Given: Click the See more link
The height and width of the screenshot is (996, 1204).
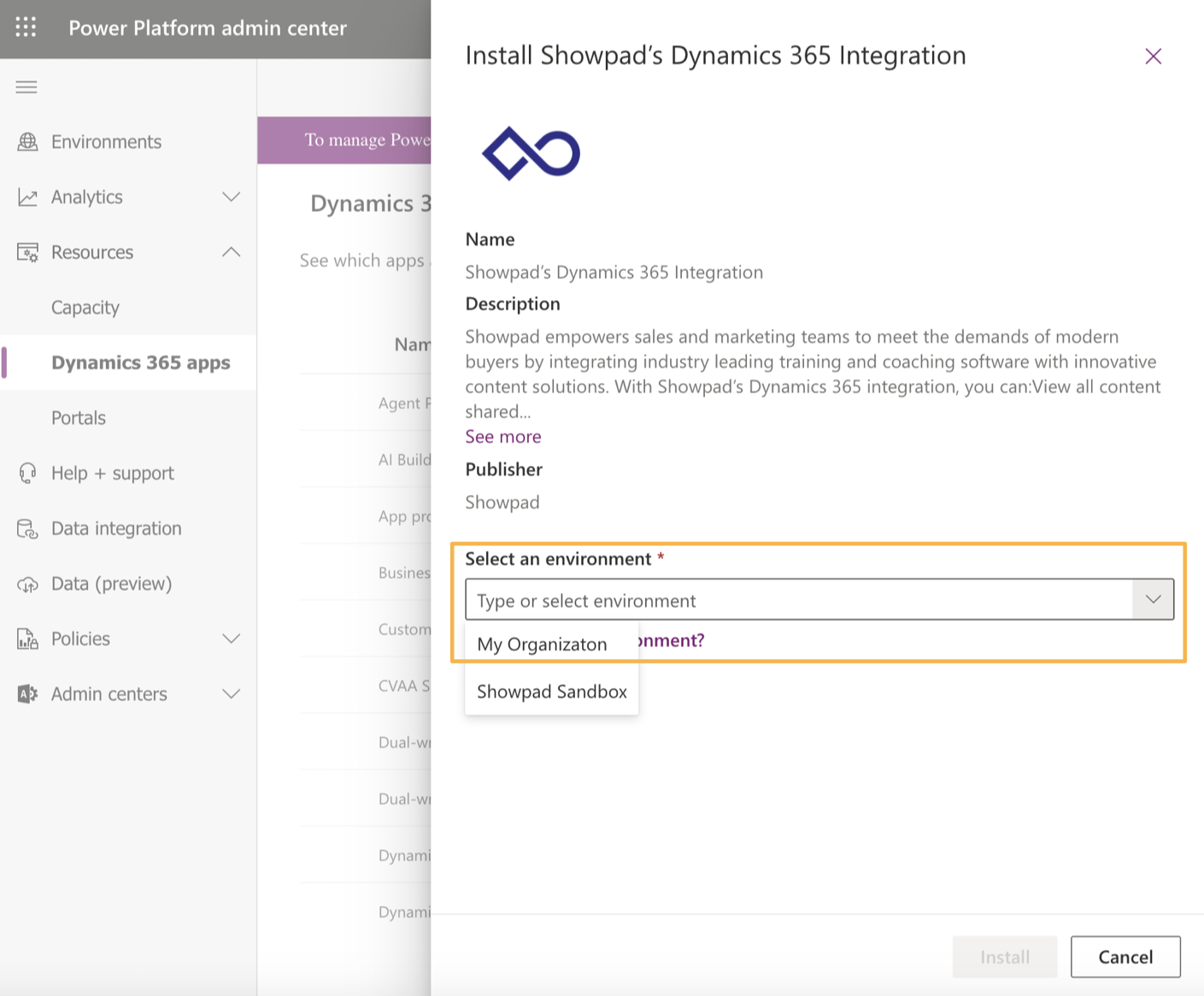Looking at the screenshot, I should (x=503, y=437).
